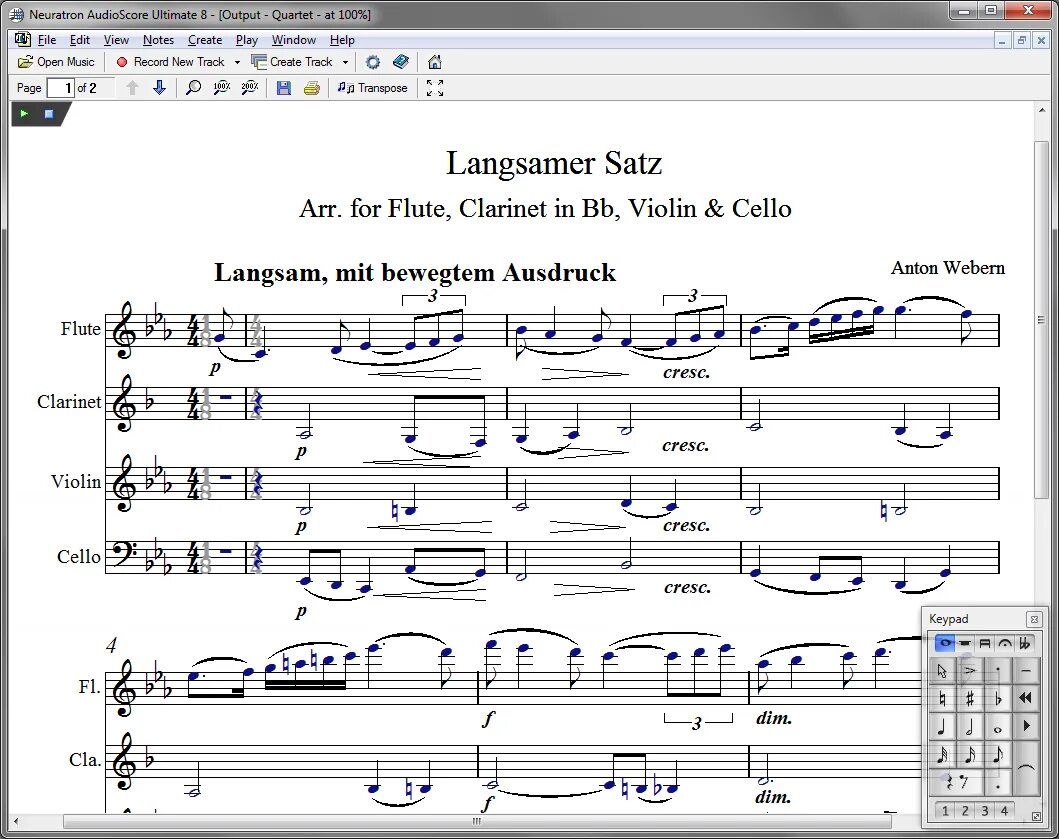
Task: Expand the Record New Track dropdown arrow
Action: [237, 62]
